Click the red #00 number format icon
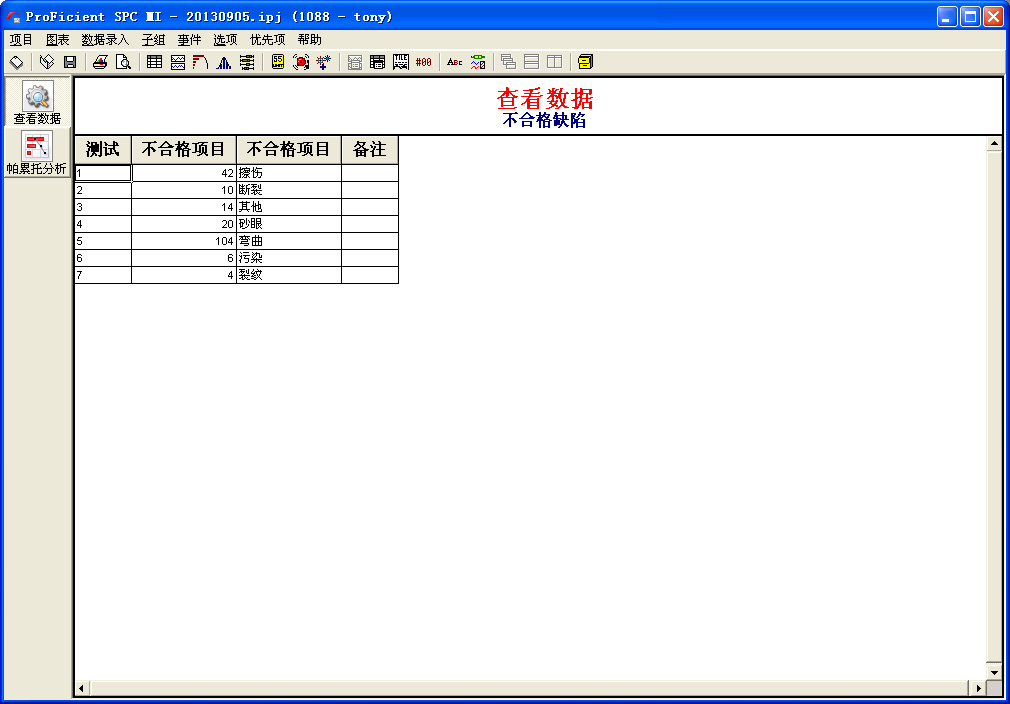The width and height of the screenshot is (1010, 704). (424, 62)
